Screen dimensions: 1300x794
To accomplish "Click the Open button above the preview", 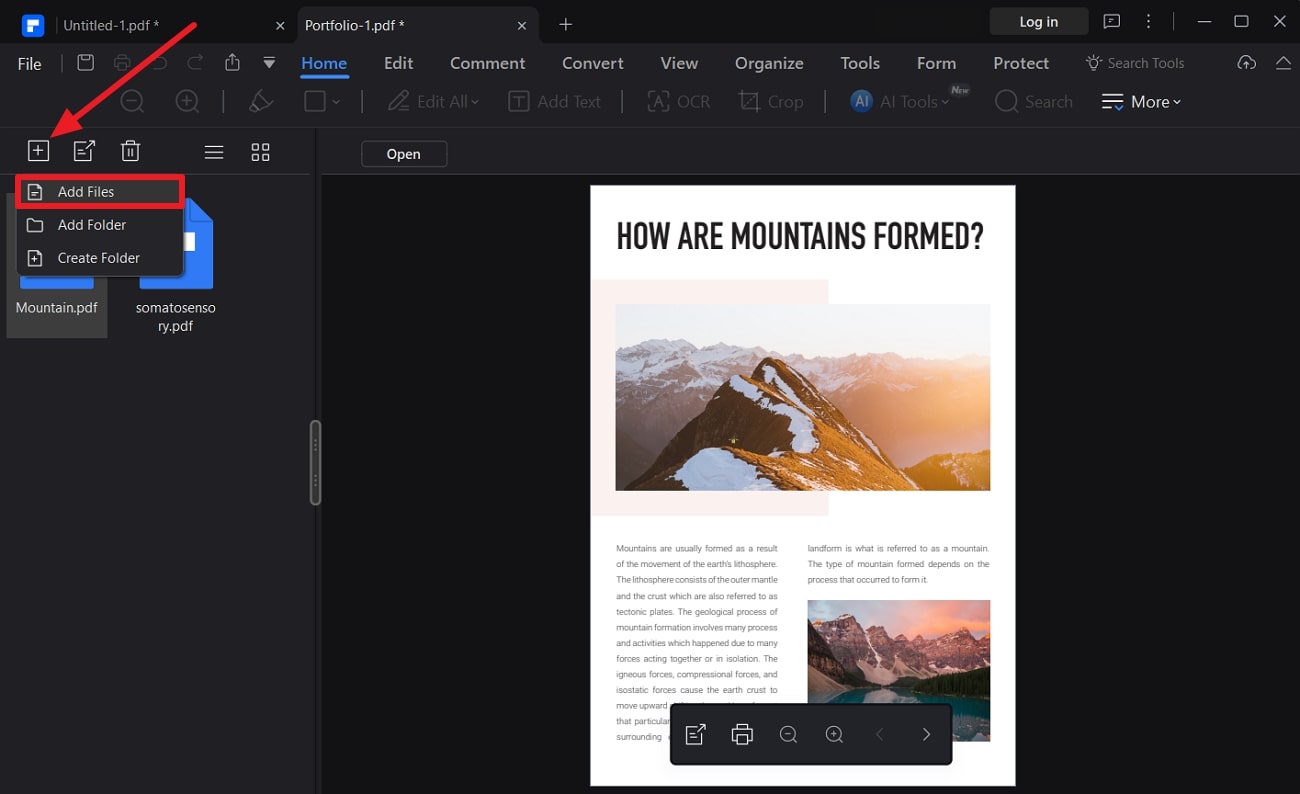I will coord(404,154).
